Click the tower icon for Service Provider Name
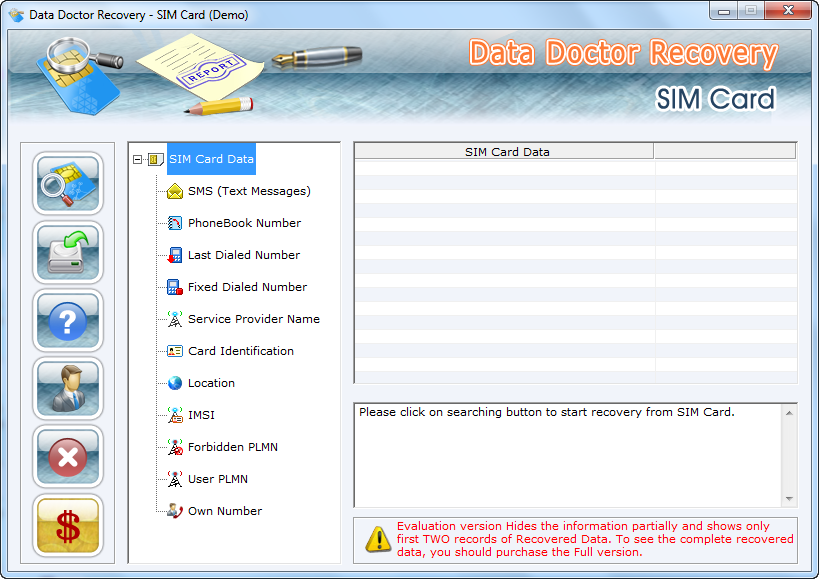 coord(174,319)
